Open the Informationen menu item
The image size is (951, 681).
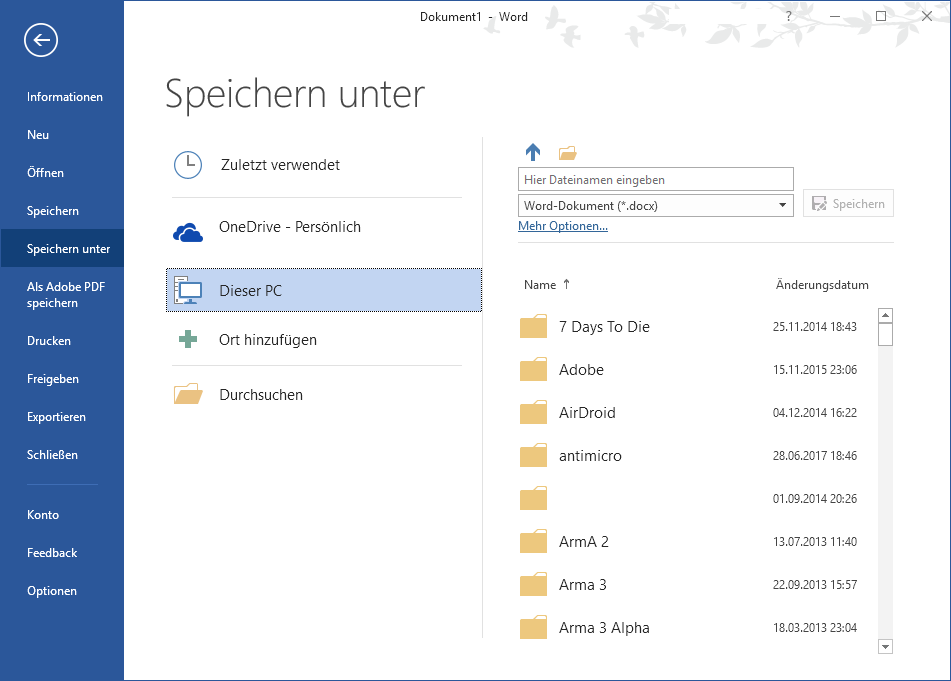click(x=65, y=97)
